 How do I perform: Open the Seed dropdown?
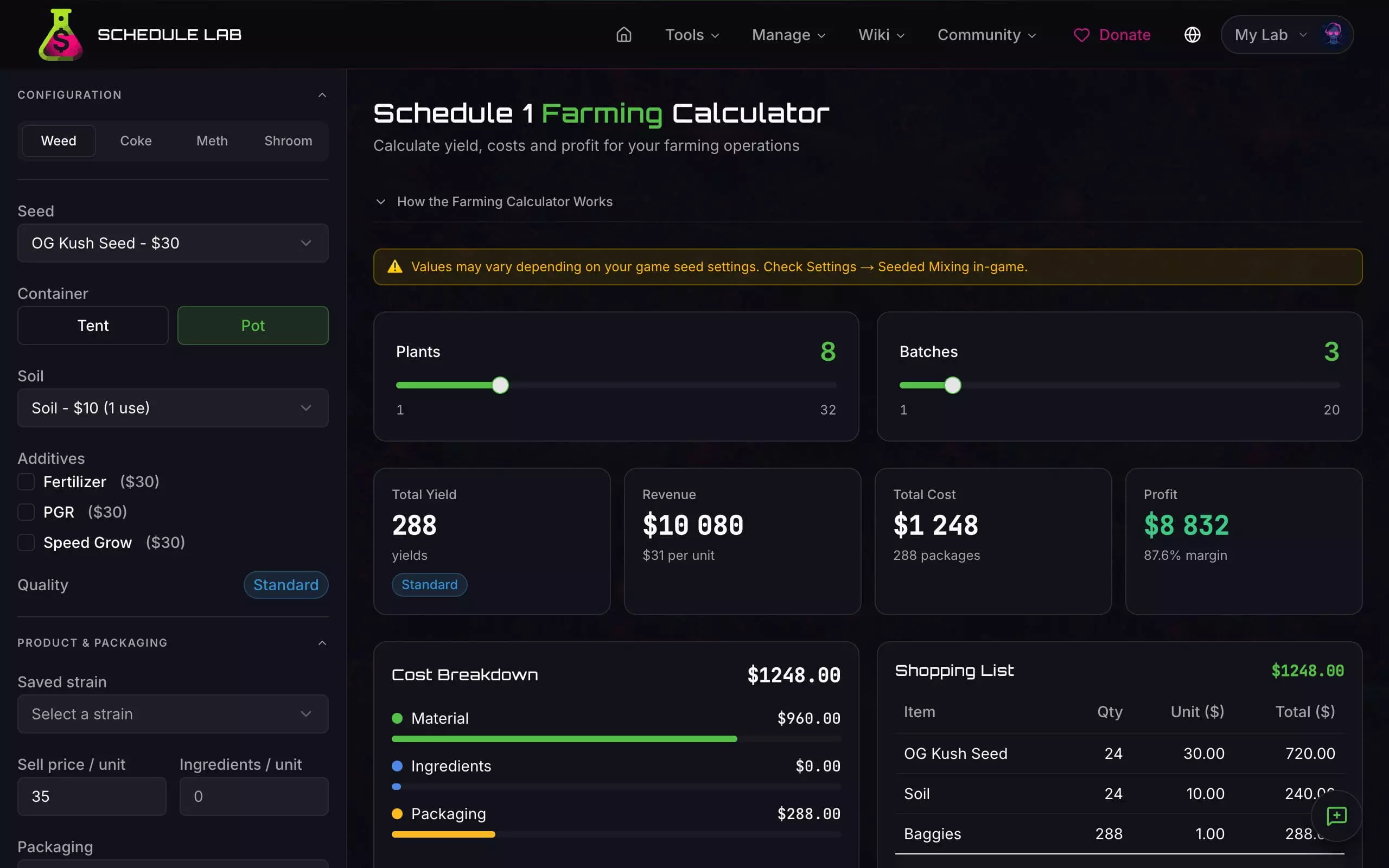[173, 244]
